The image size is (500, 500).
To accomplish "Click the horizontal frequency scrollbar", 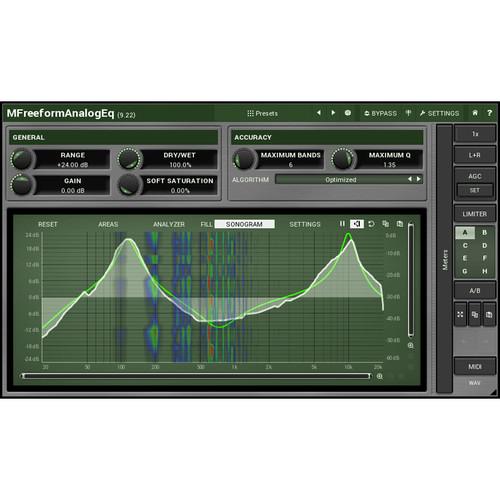I will point(196,376).
